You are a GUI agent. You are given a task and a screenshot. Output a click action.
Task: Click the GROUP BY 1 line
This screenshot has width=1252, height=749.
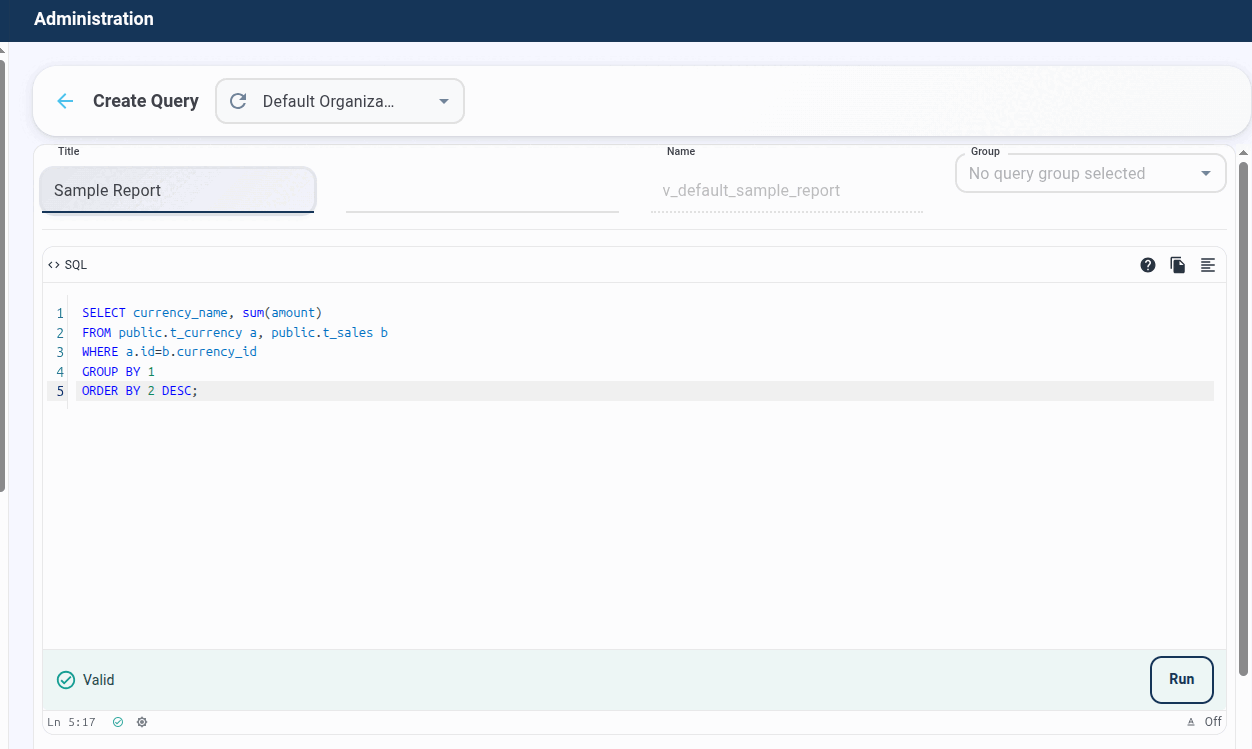click(x=118, y=372)
